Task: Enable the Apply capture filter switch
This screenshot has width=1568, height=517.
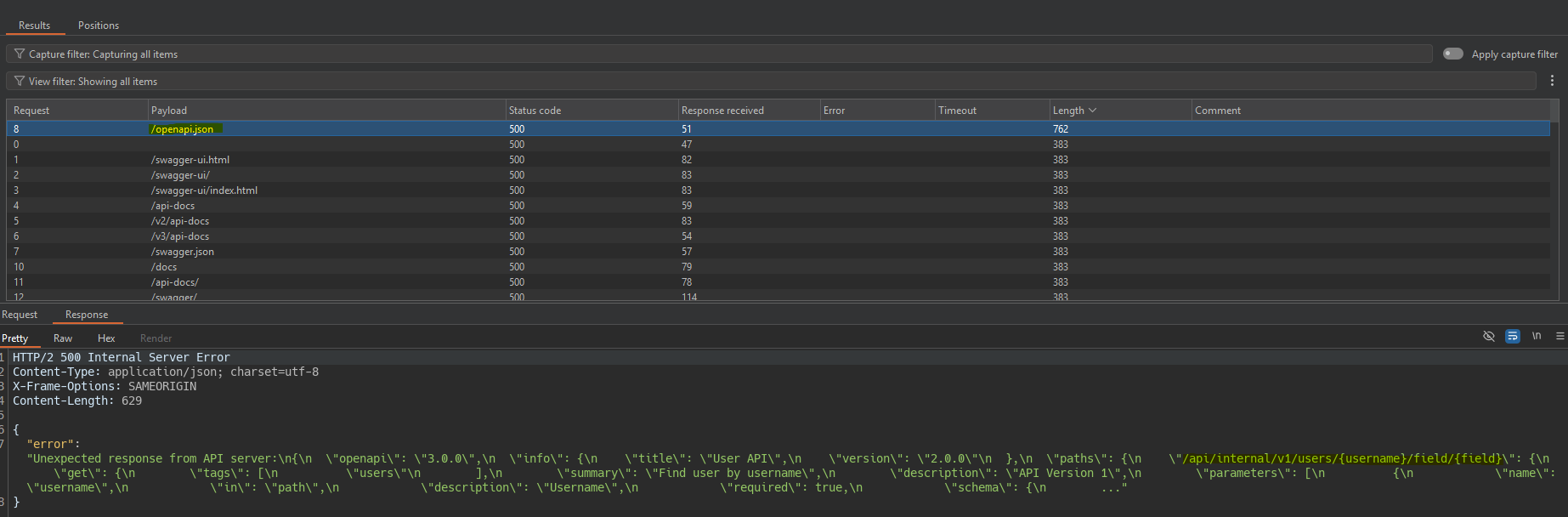Action: (1453, 54)
